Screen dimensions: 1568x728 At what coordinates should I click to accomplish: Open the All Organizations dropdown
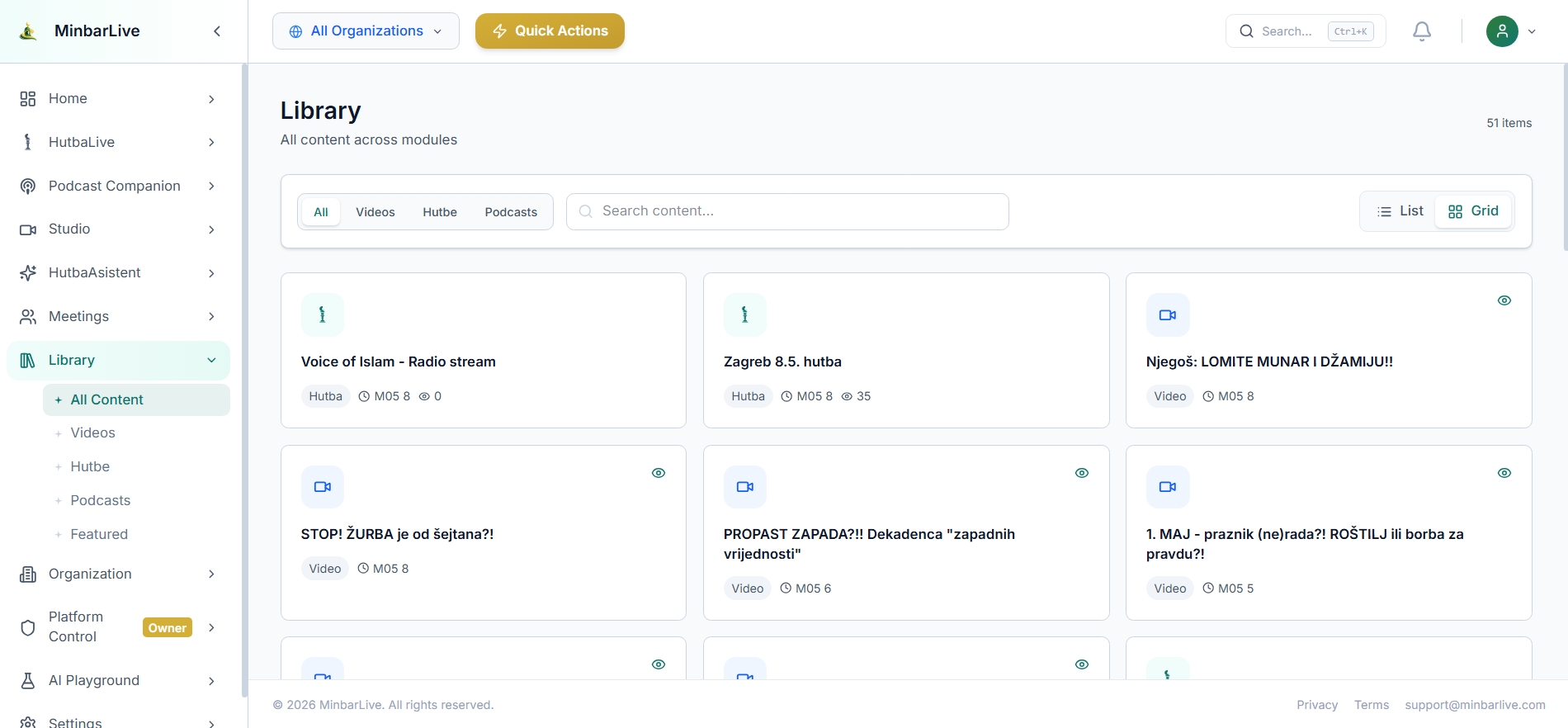click(x=366, y=31)
